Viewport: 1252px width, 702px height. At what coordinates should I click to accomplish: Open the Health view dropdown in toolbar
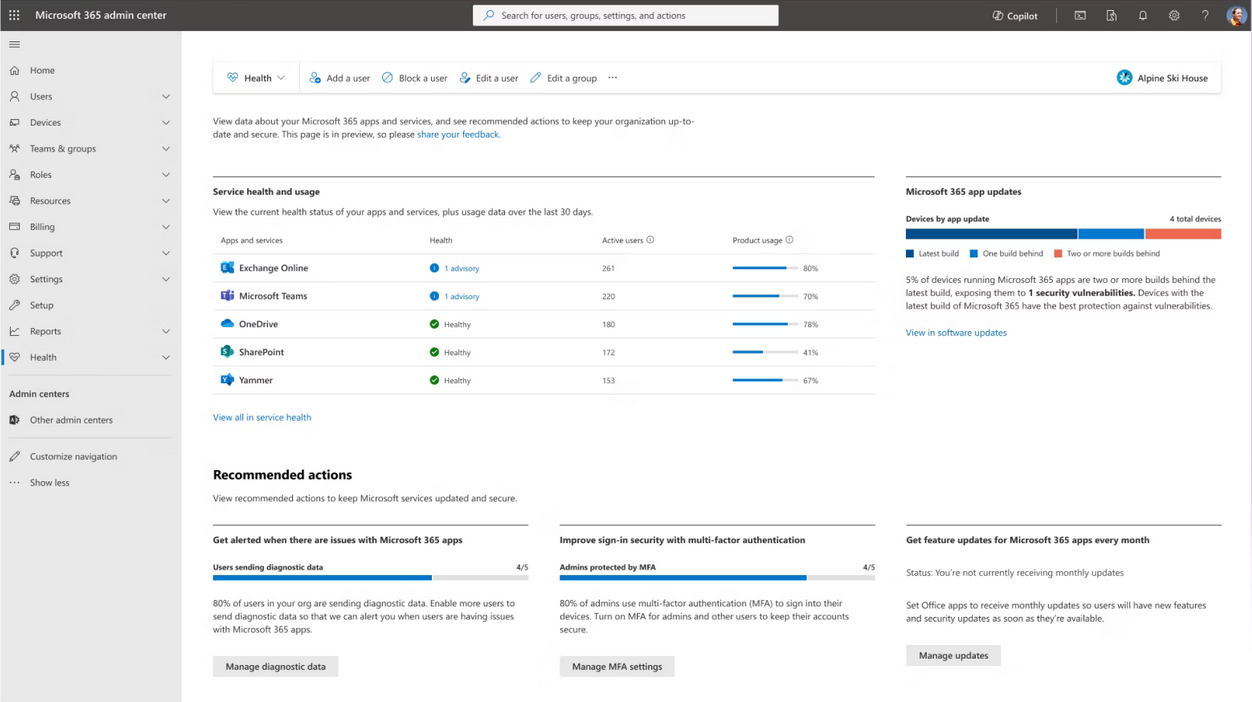point(256,78)
